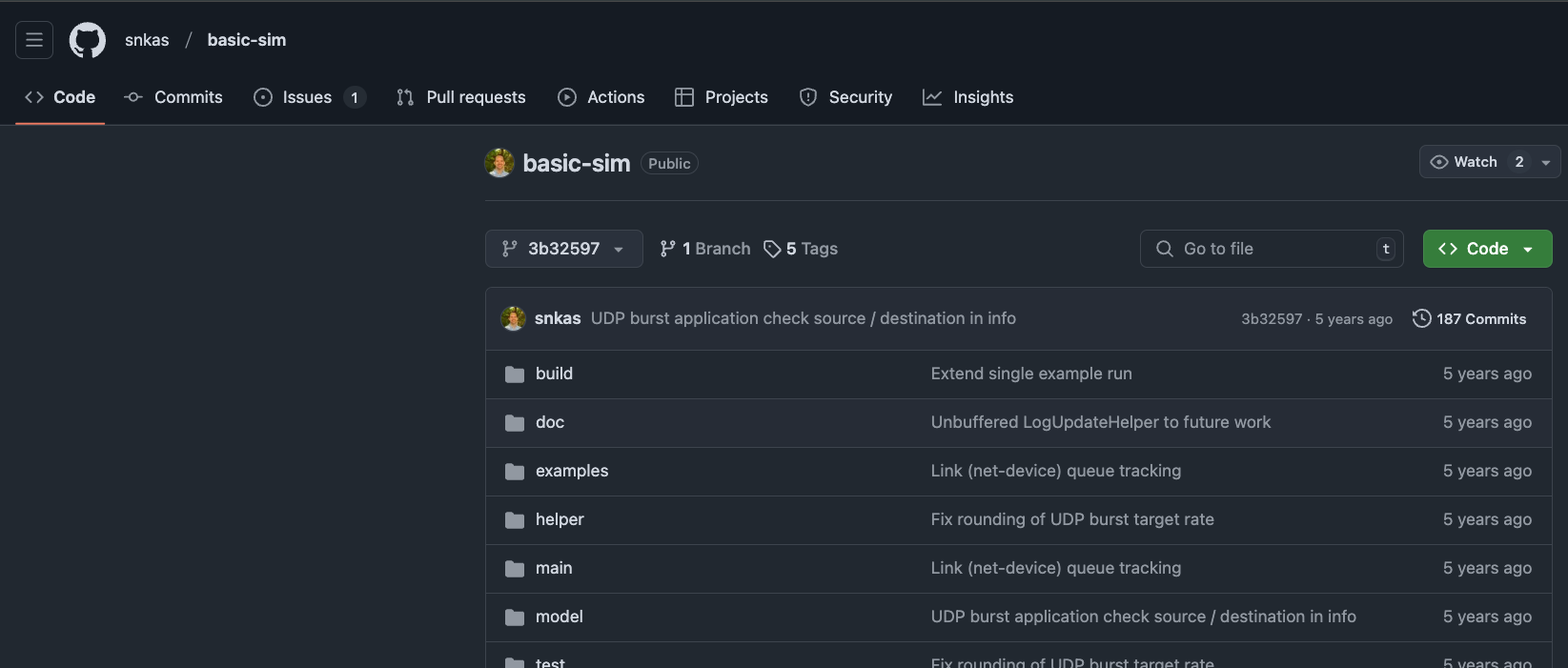1568x668 pixels.
Task: Click the examples folder icon
Action: point(515,472)
